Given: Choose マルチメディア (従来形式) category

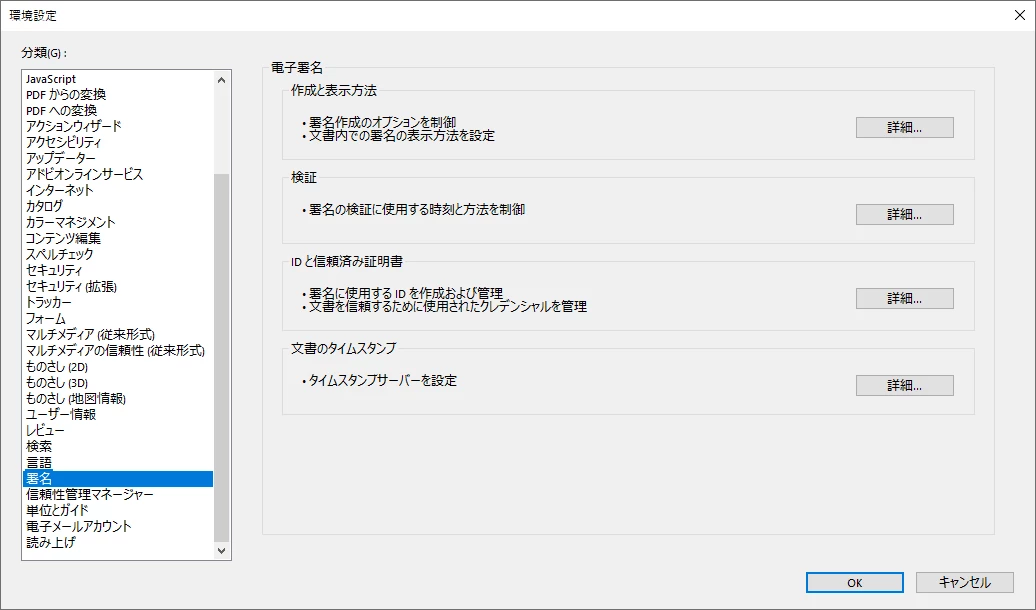Looking at the screenshot, I should [x=118, y=334].
